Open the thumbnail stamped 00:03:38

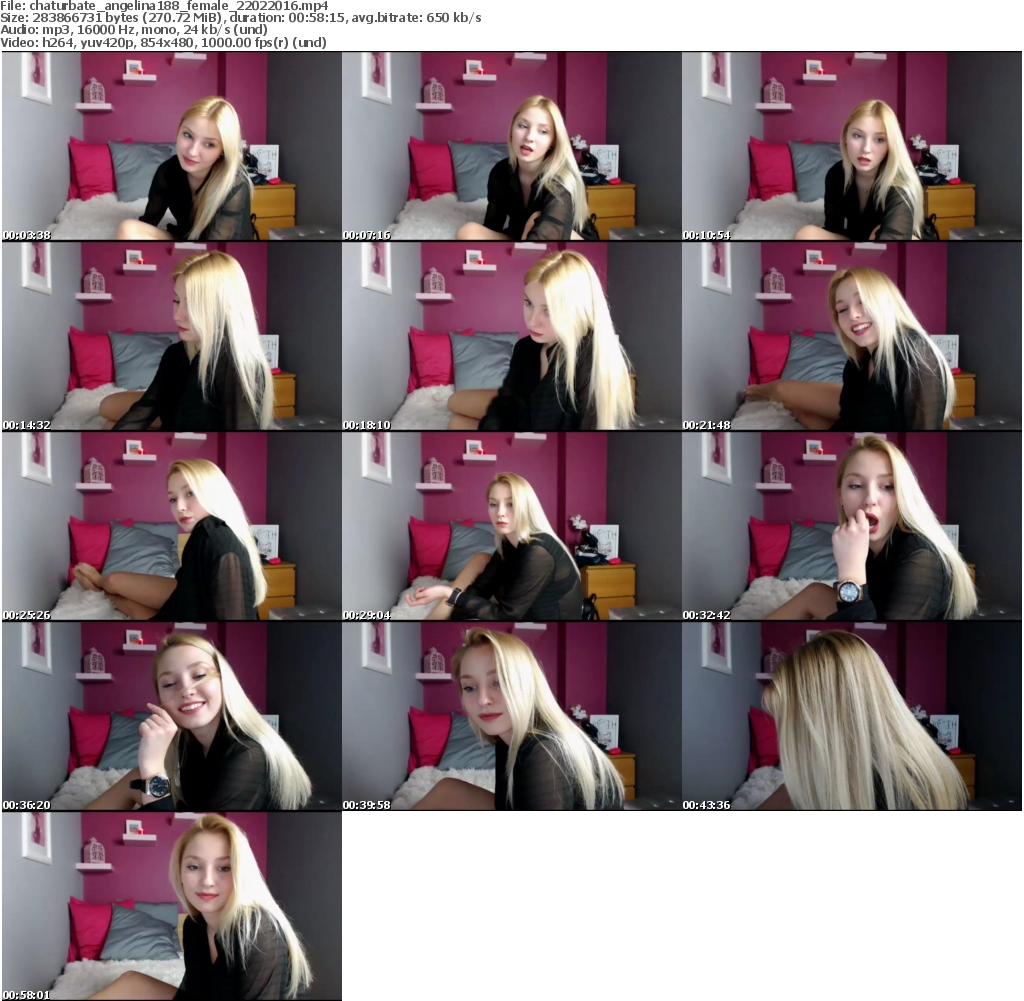[172, 146]
